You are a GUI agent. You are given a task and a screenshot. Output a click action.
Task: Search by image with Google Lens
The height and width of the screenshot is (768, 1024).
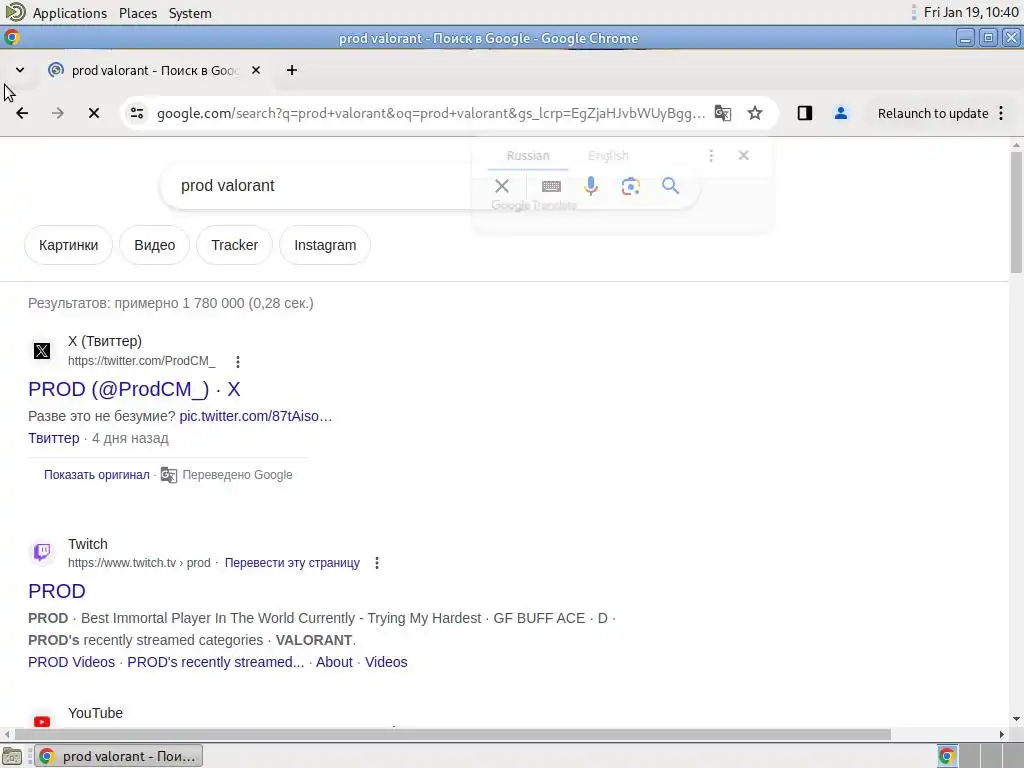(x=630, y=186)
